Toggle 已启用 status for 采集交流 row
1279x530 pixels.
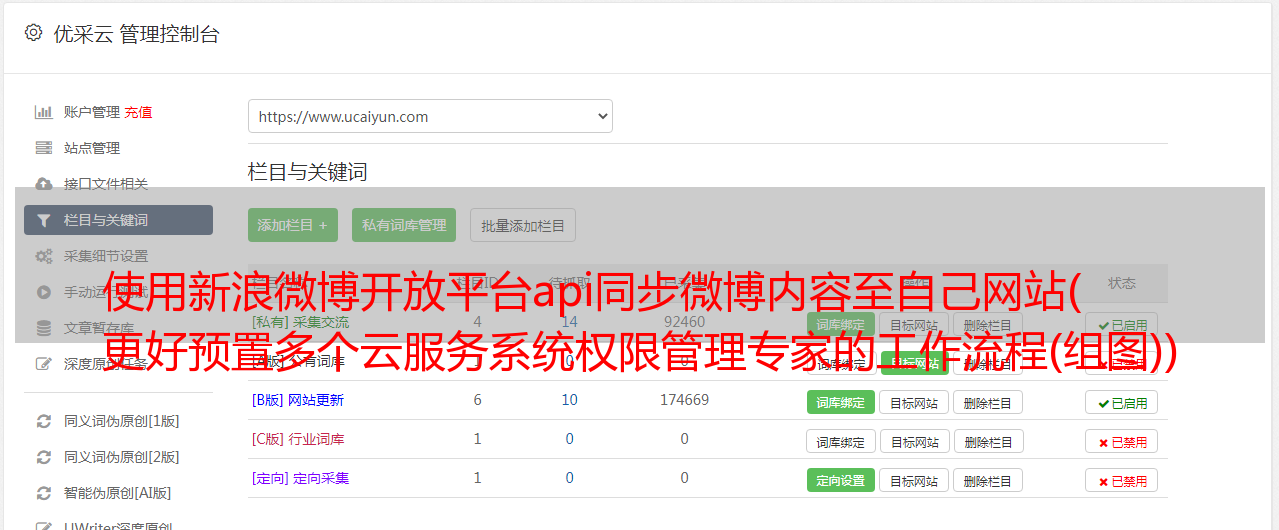[x=1121, y=325]
